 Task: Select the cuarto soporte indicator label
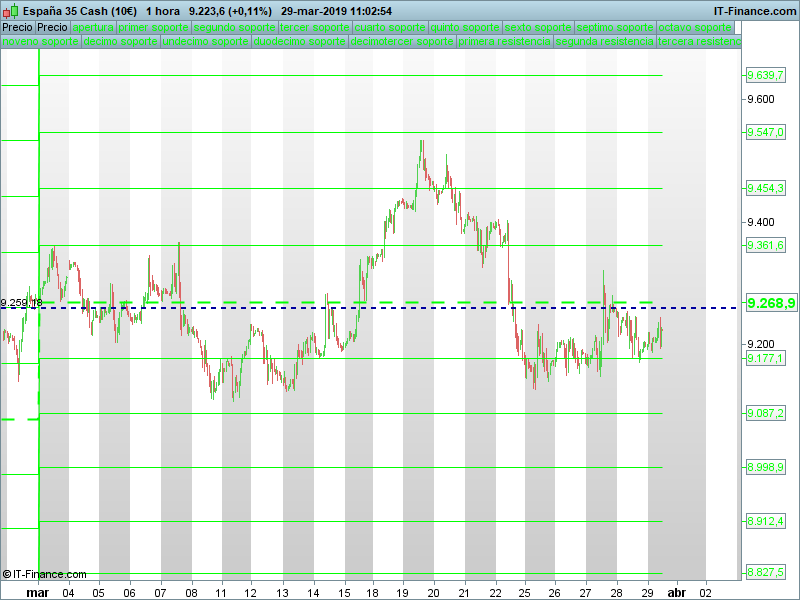(x=390, y=28)
